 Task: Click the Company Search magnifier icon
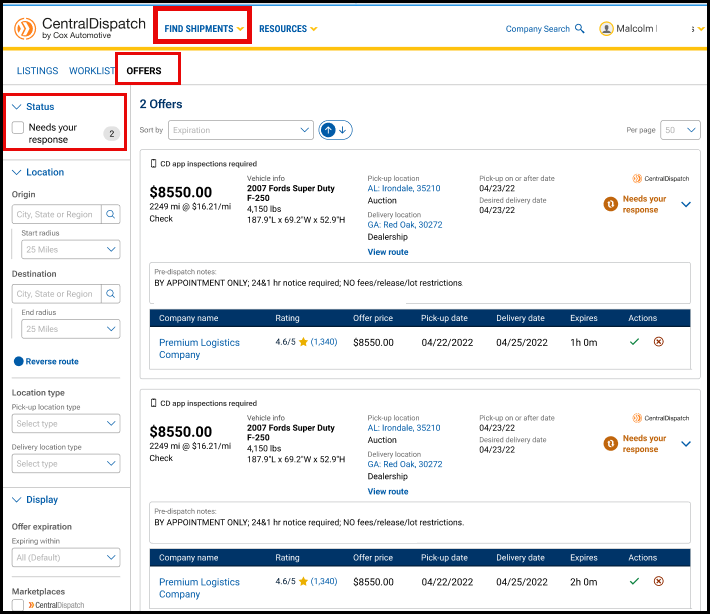579,29
